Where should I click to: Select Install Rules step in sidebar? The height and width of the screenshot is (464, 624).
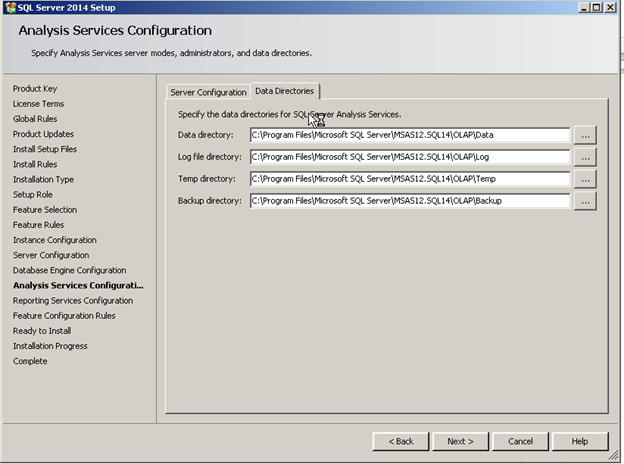click(35, 164)
